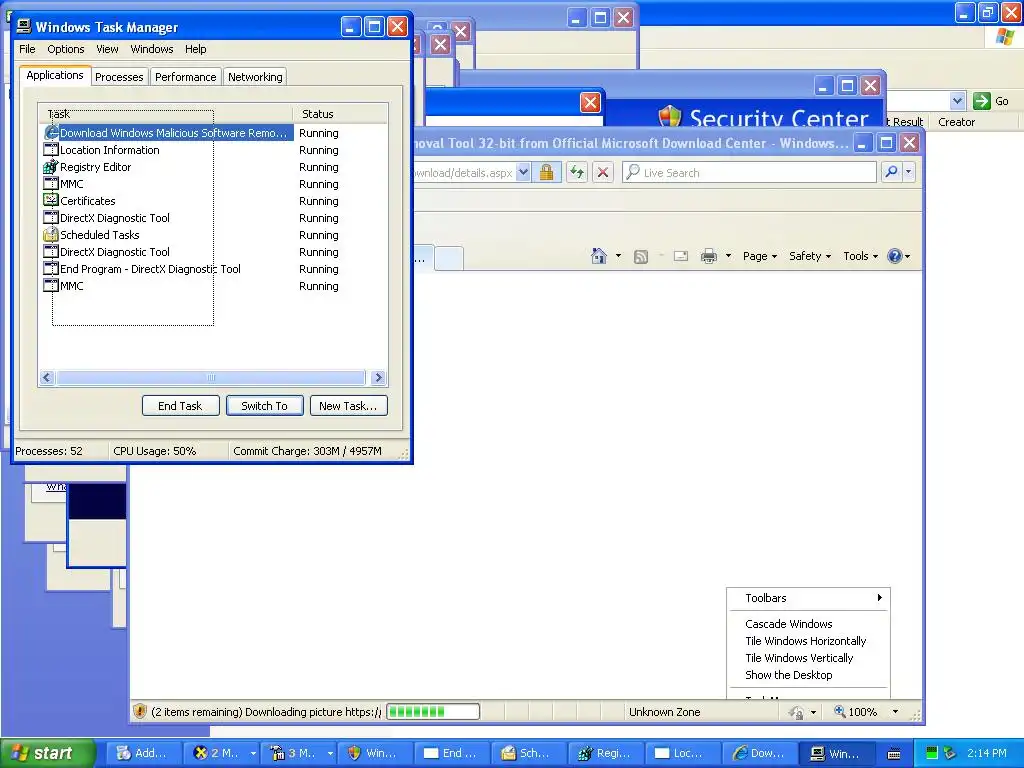Click the Print icon in IE toolbar

(709, 256)
